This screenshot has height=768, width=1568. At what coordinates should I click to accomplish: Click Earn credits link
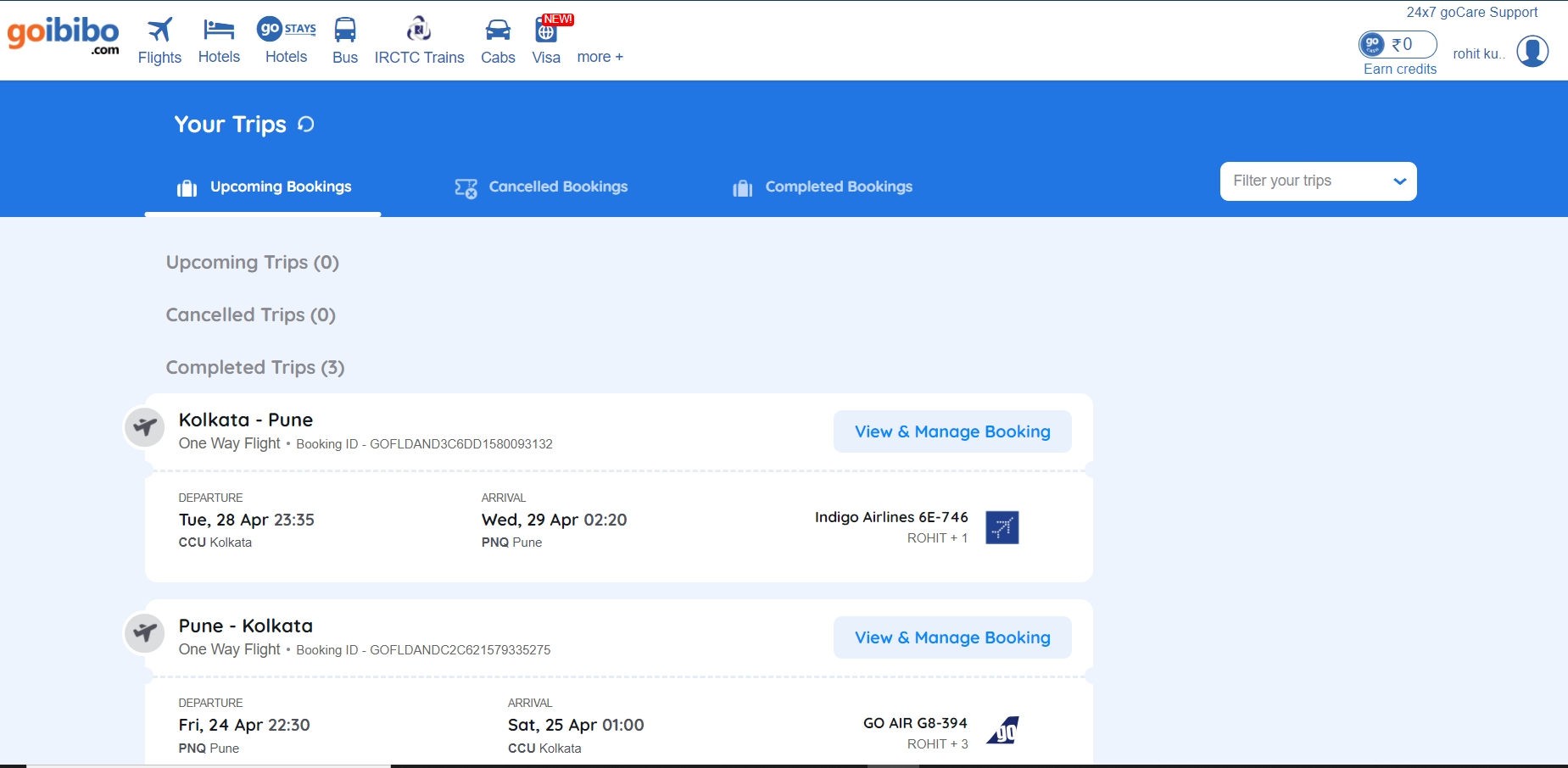(x=1399, y=69)
